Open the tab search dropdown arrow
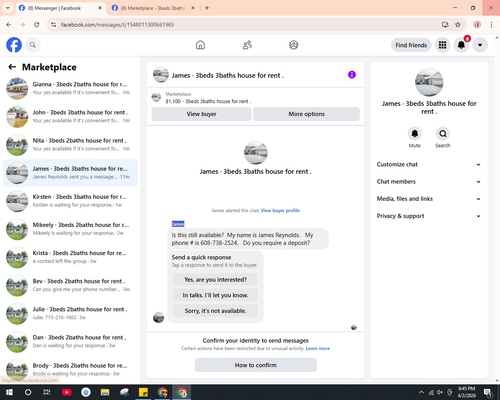This screenshot has width=500, height=400. pyautogui.click(x=8, y=8)
